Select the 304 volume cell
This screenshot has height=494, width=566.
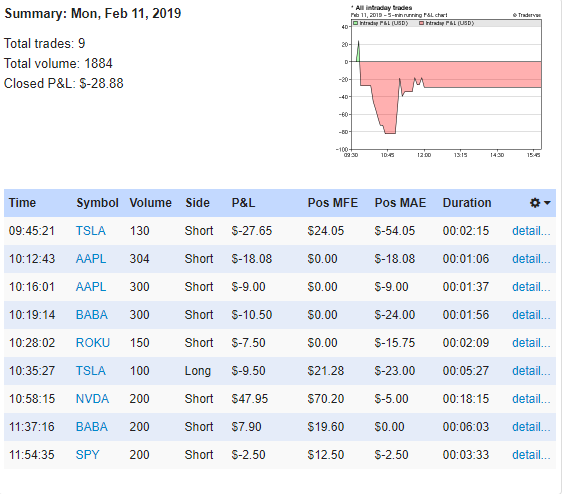pos(139,259)
